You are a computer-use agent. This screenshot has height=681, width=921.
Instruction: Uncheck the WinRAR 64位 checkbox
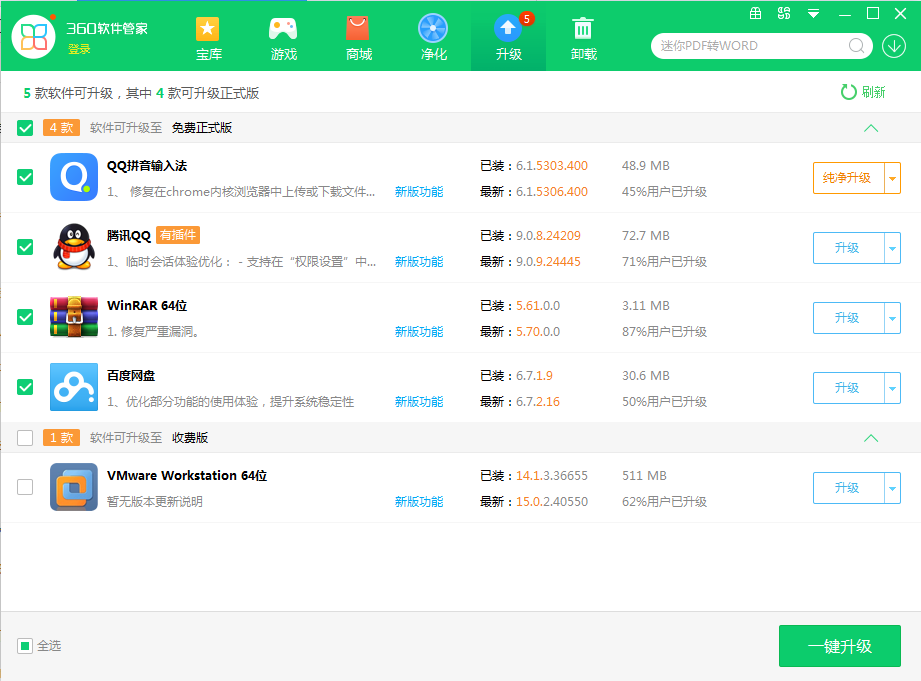25,317
